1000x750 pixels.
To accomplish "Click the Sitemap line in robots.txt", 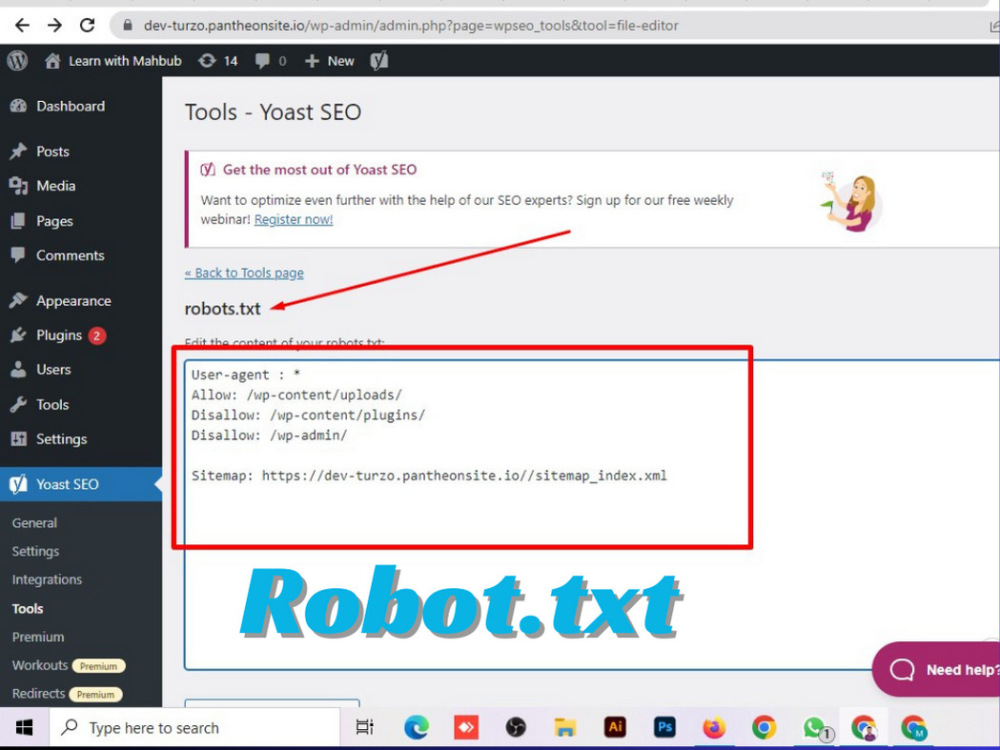I will [429, 476].
